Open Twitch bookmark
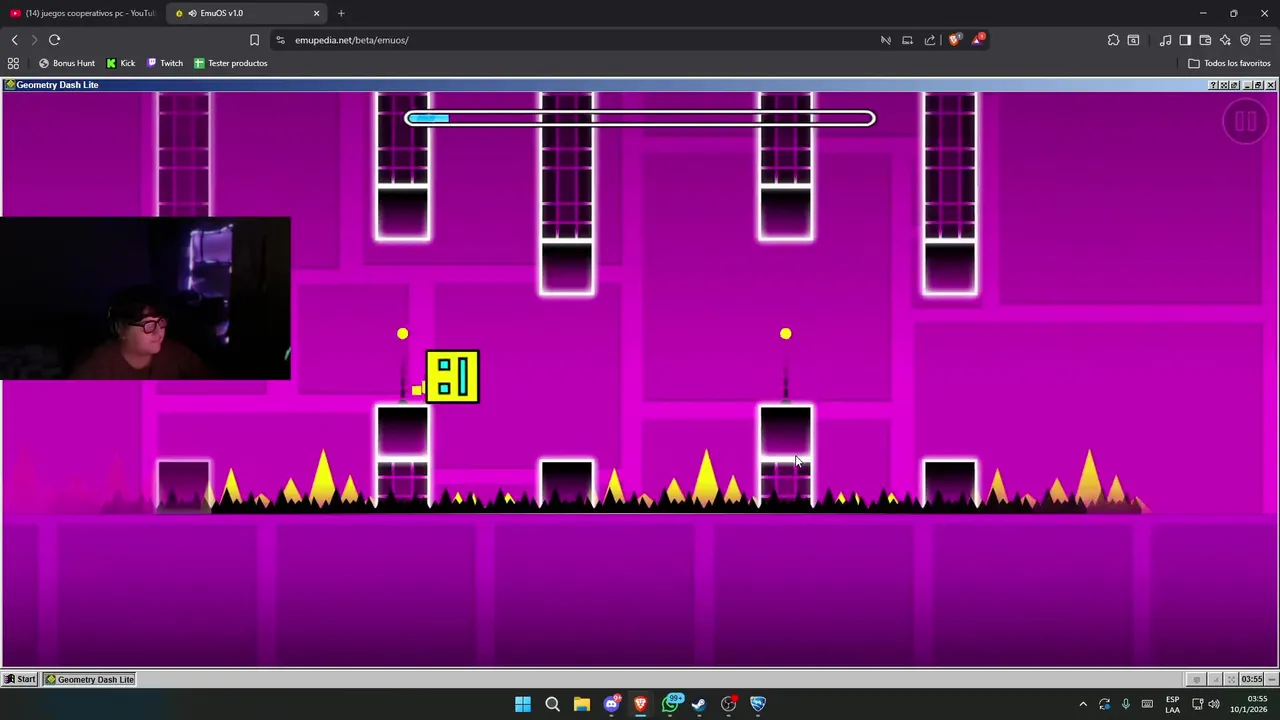Viewport: 1280px width, 720px height. click(x=165, y=63)
